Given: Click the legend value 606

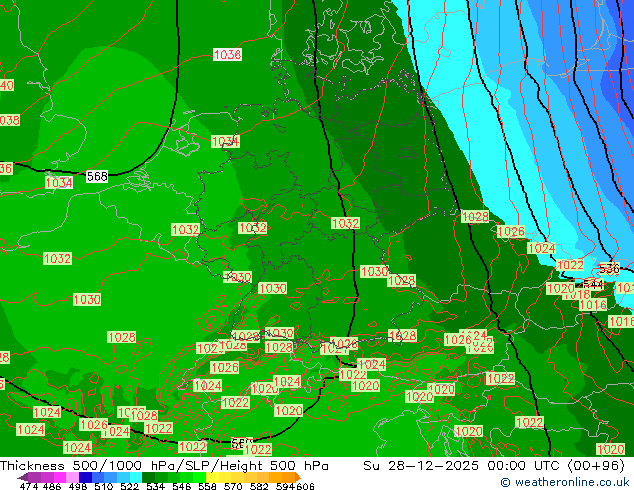Looking at the screenshot, I should (305, 486).
